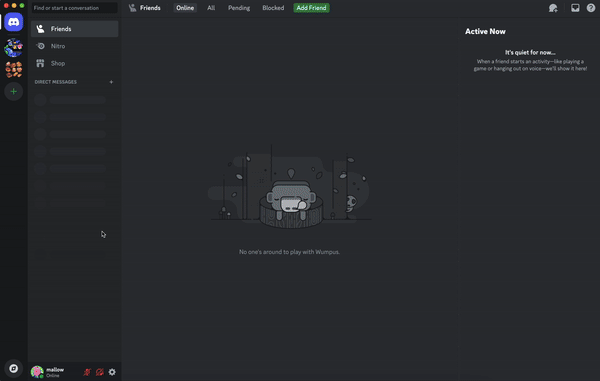Open Explore Discoverable Servers compass icon
The height and width of the screenshot is (381, 600).
(x=14, y=368)
